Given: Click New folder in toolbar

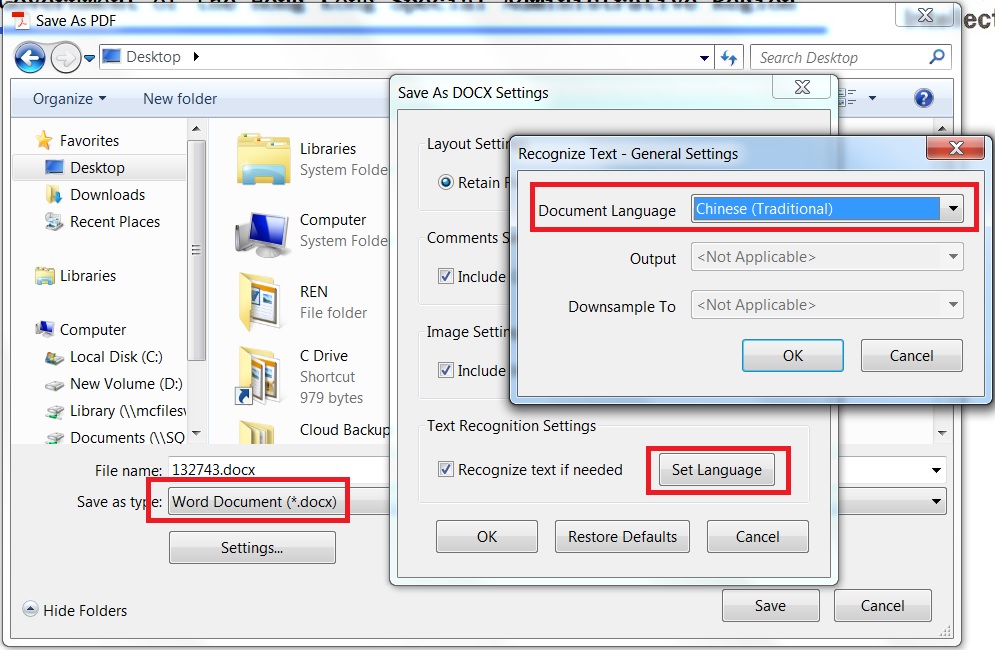Looking at the screenshot, I should coord(180,99).
